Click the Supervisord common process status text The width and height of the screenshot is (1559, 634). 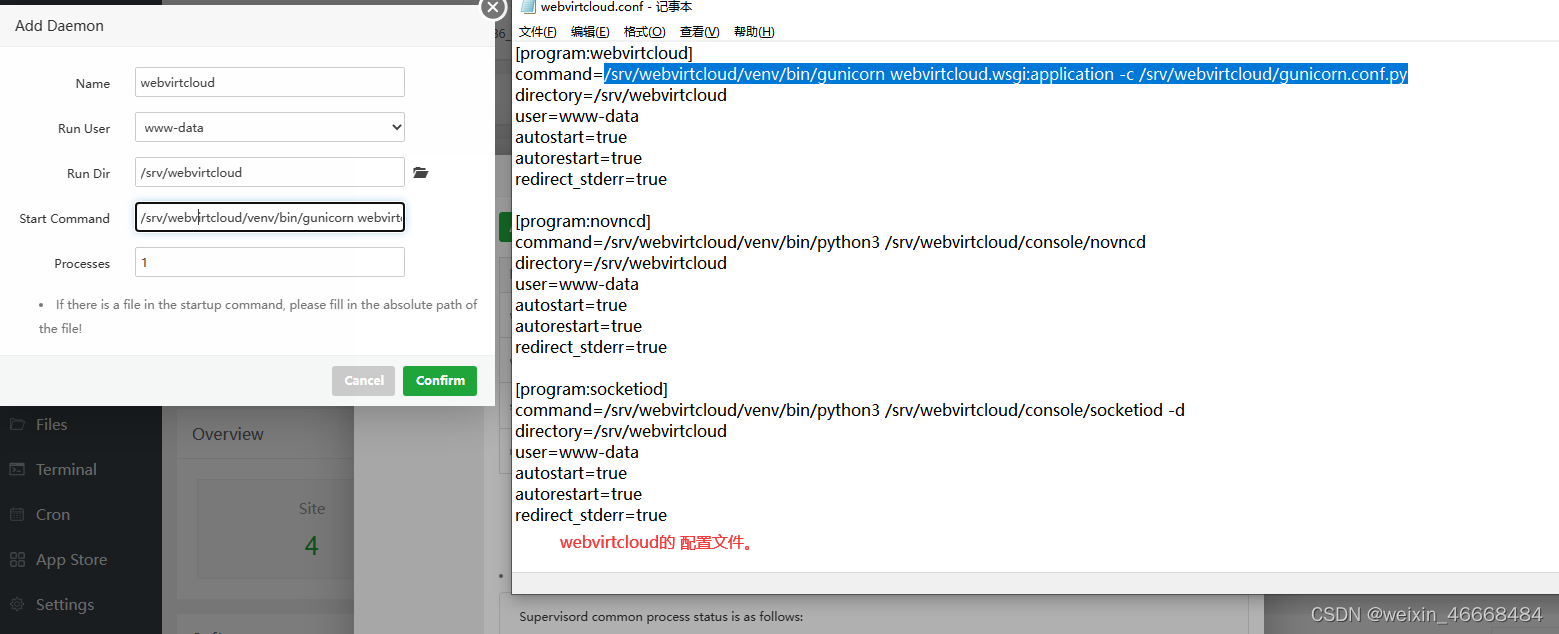(x=661, y=617)
